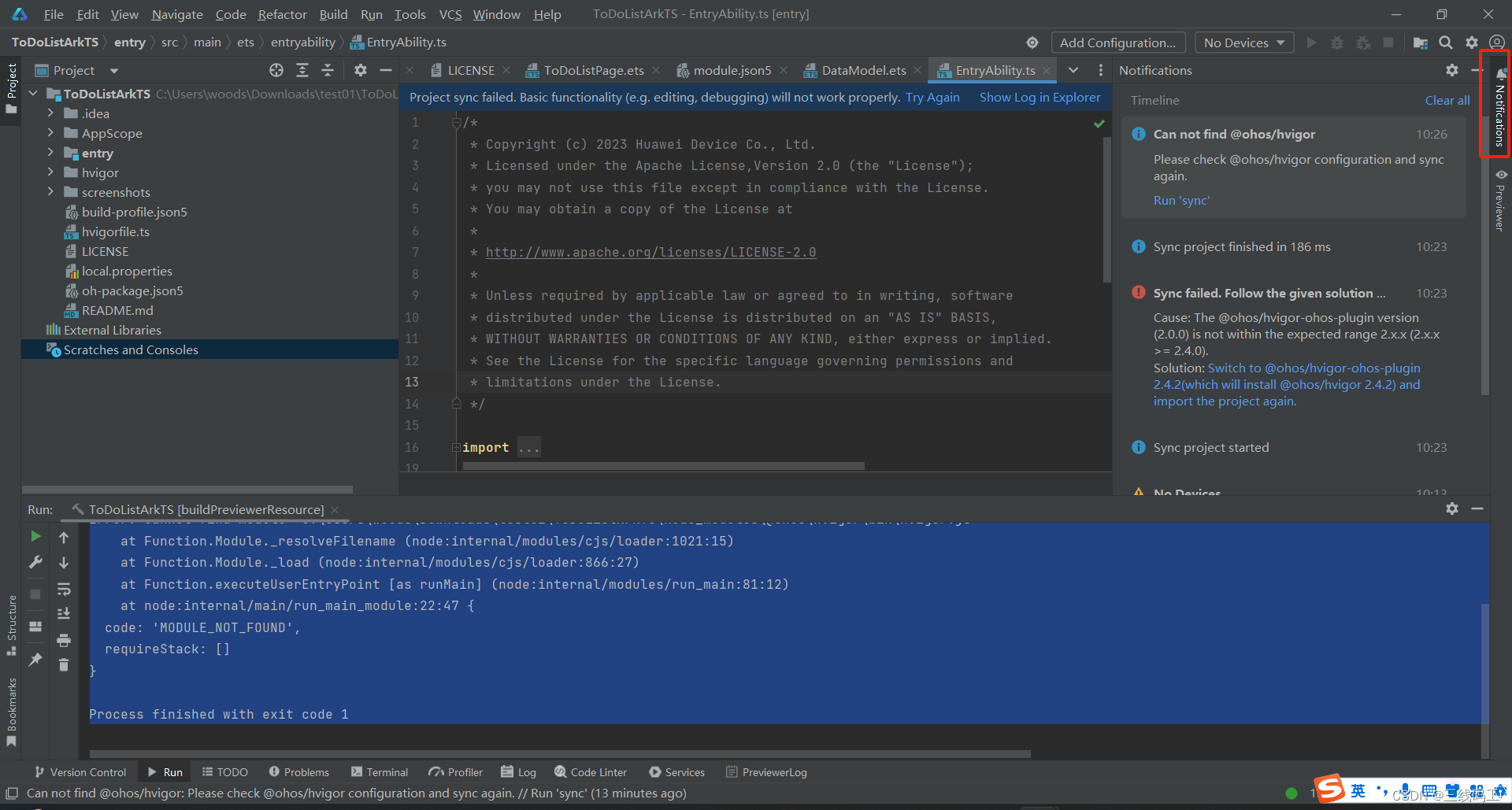Screen dimensions: 1512x810
Task: Select oh-package.json5 file
Action: point(132,290)
